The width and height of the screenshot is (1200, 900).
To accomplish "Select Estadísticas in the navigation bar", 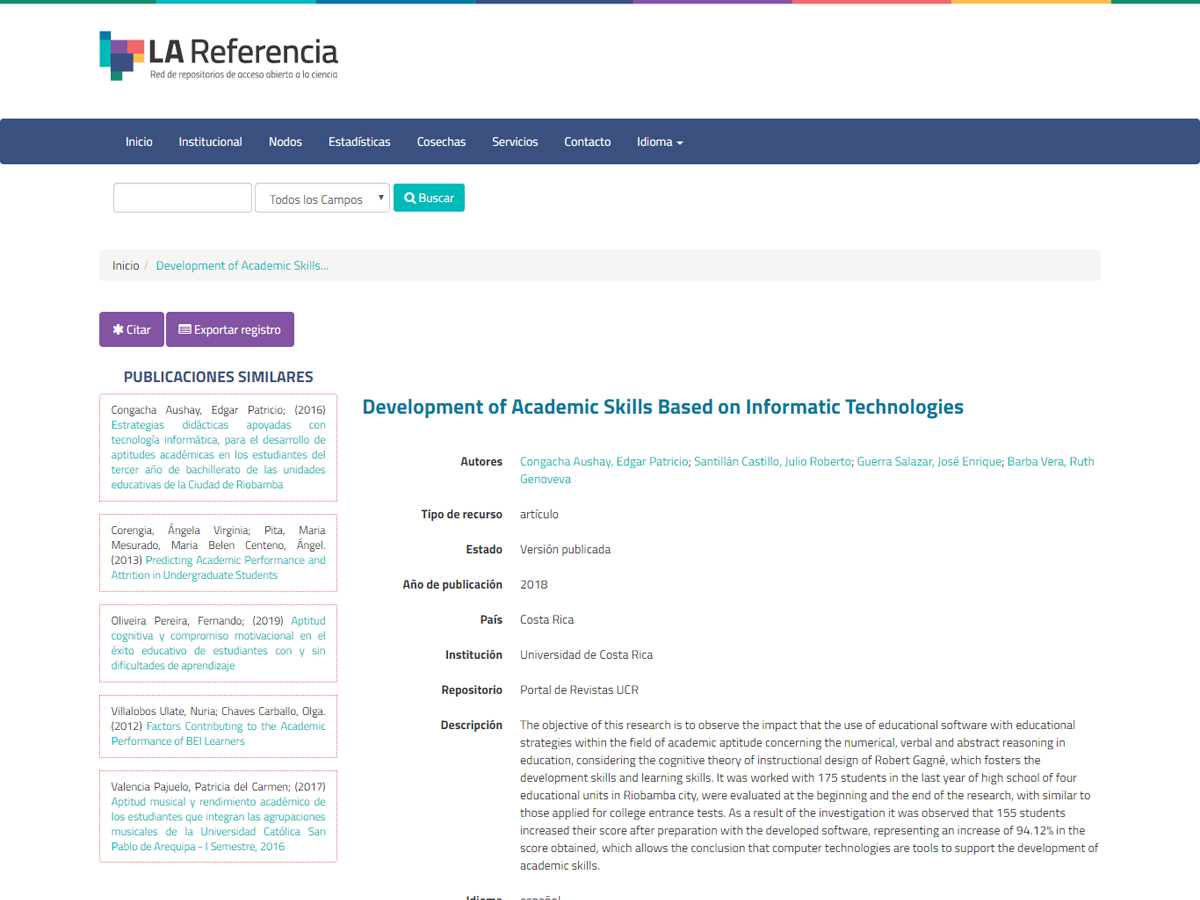I will tap(359, 142).
